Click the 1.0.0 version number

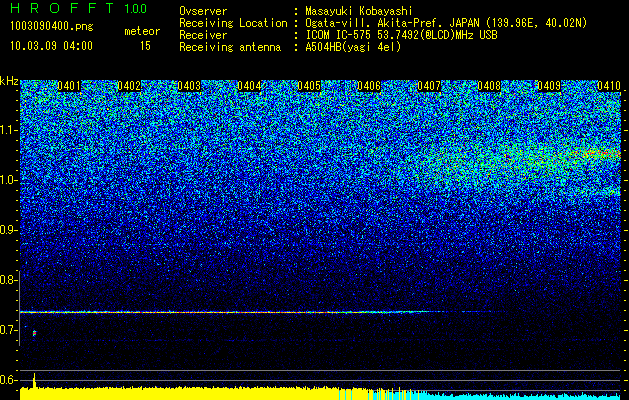click(x=136, y=9)
